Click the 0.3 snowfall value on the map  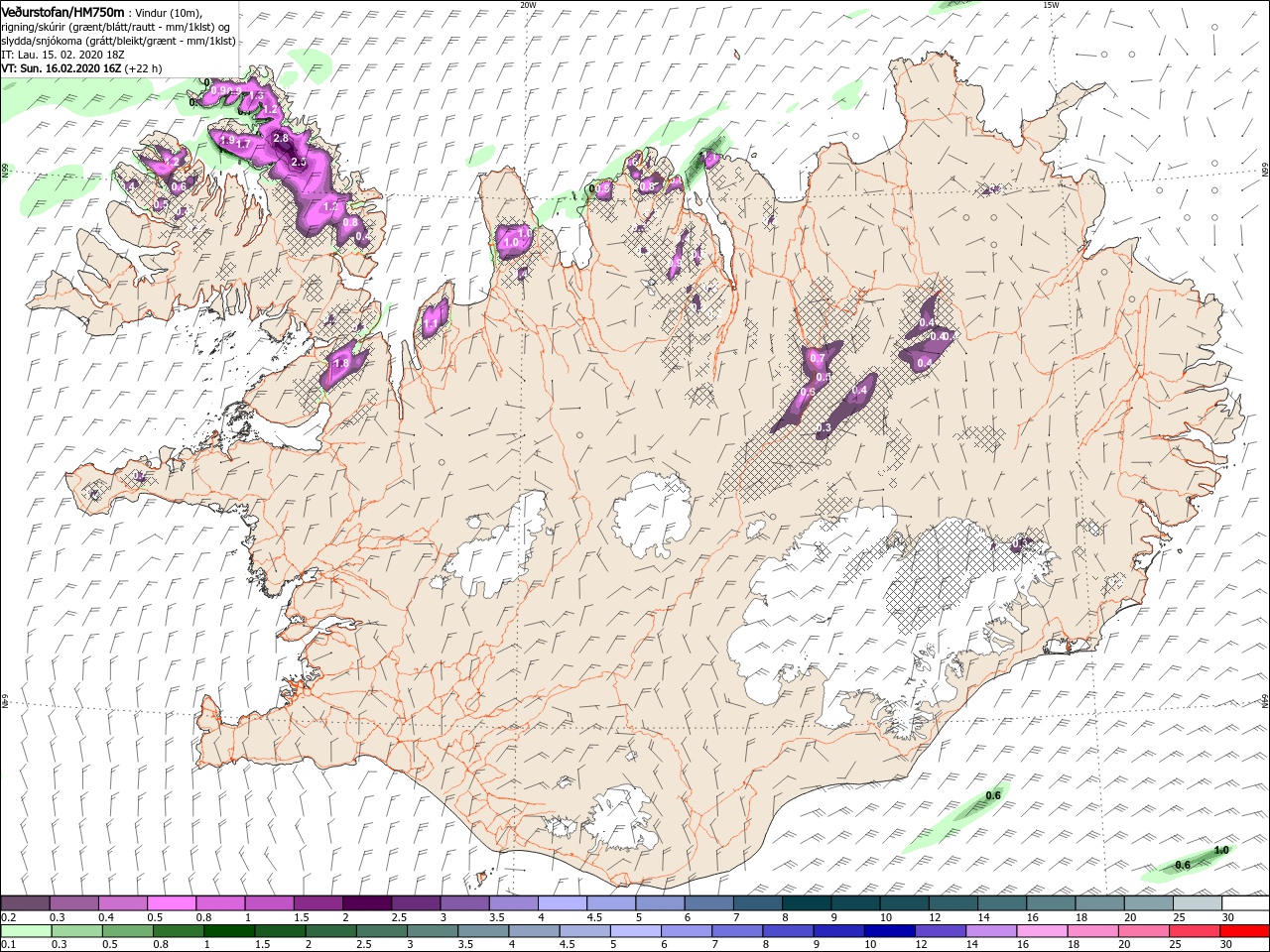tap(823, 428)
